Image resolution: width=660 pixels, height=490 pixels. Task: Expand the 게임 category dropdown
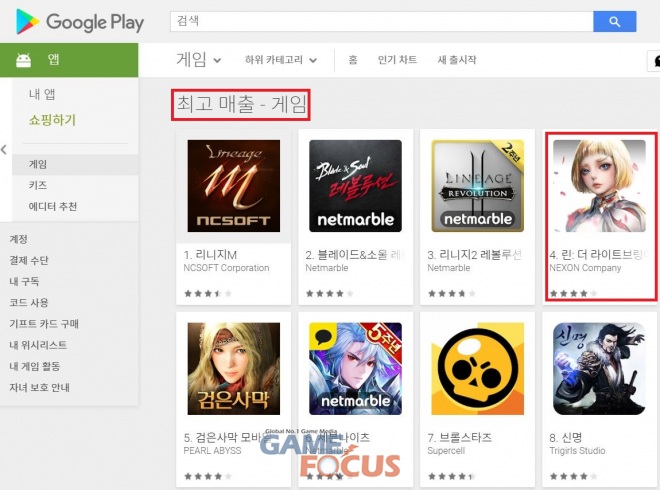(x=198, y=59)
